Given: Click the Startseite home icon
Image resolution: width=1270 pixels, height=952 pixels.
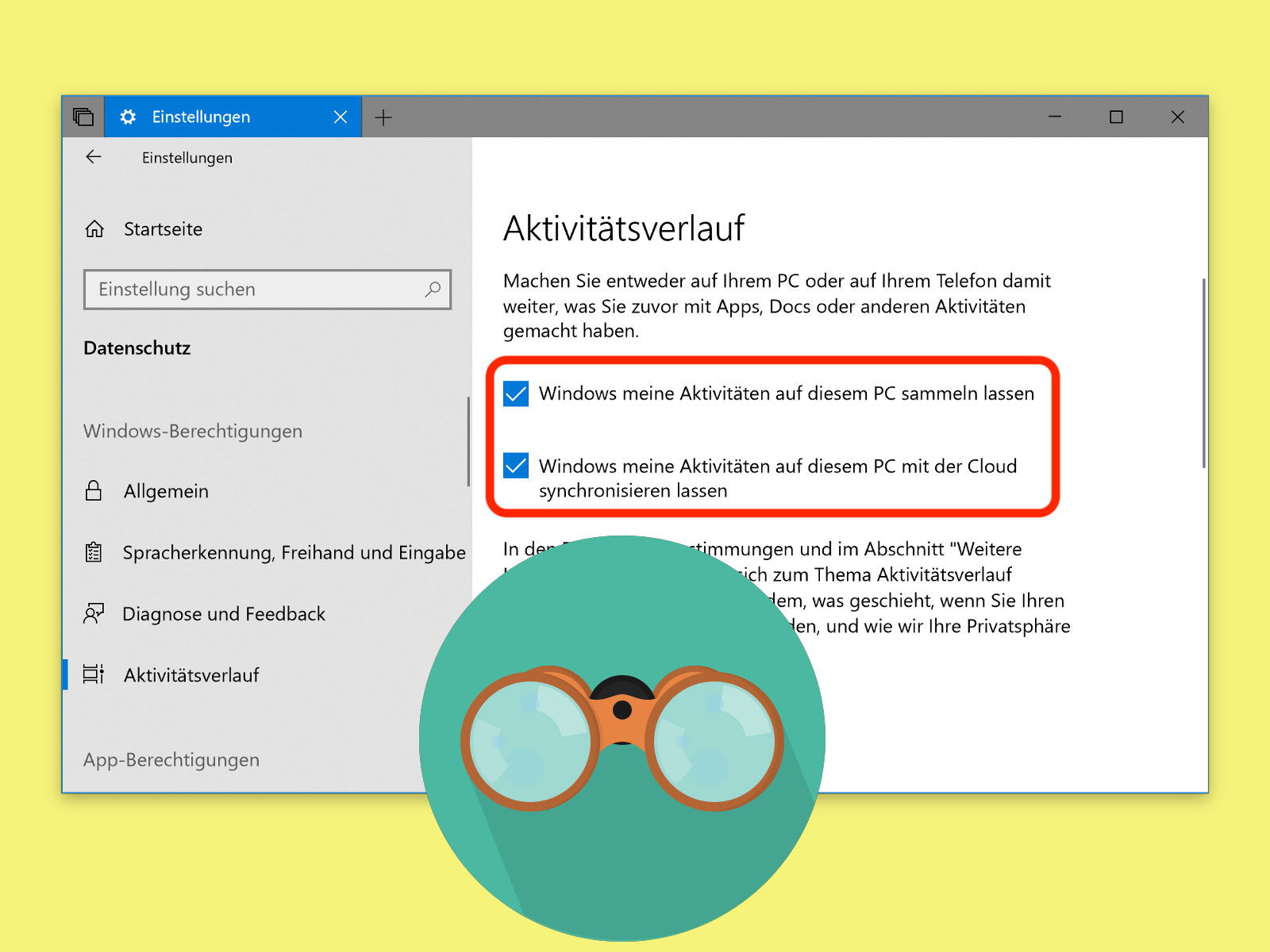Looking at the screenshot, I should [x=94, y=229].
